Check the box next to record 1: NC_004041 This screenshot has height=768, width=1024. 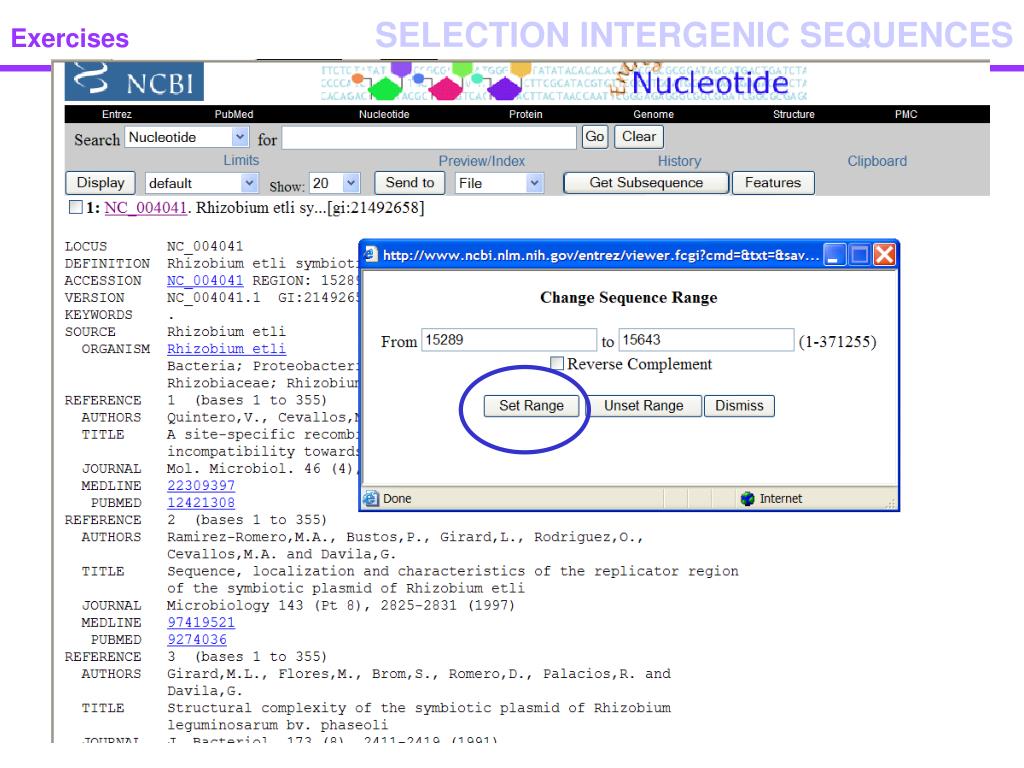(x=76, y=208)
